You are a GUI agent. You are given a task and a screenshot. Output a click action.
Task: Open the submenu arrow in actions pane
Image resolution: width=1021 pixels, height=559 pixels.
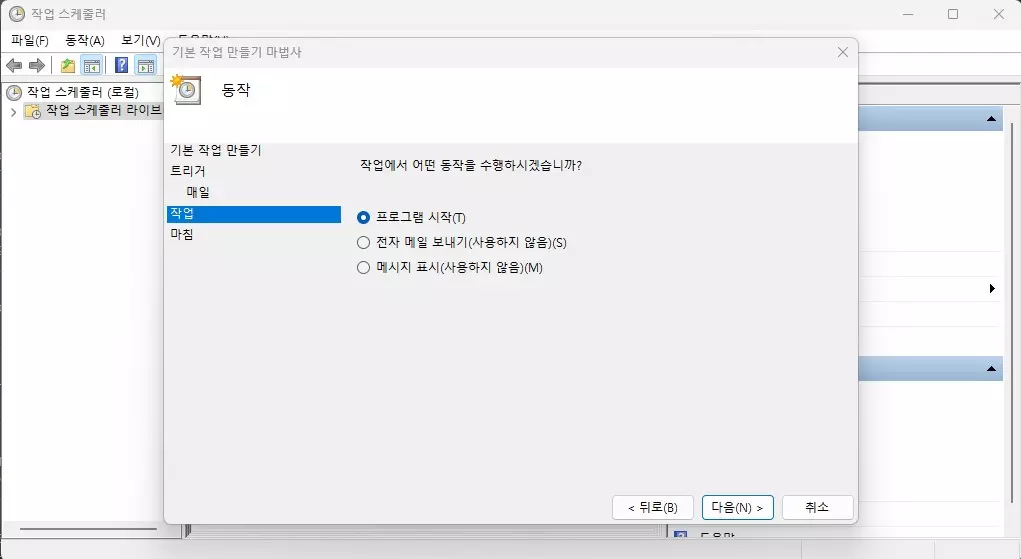point(992,289)
